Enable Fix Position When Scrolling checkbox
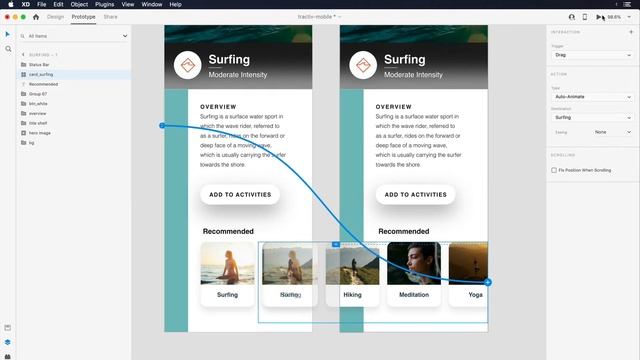The image size is (640, 360). [554, 170]
